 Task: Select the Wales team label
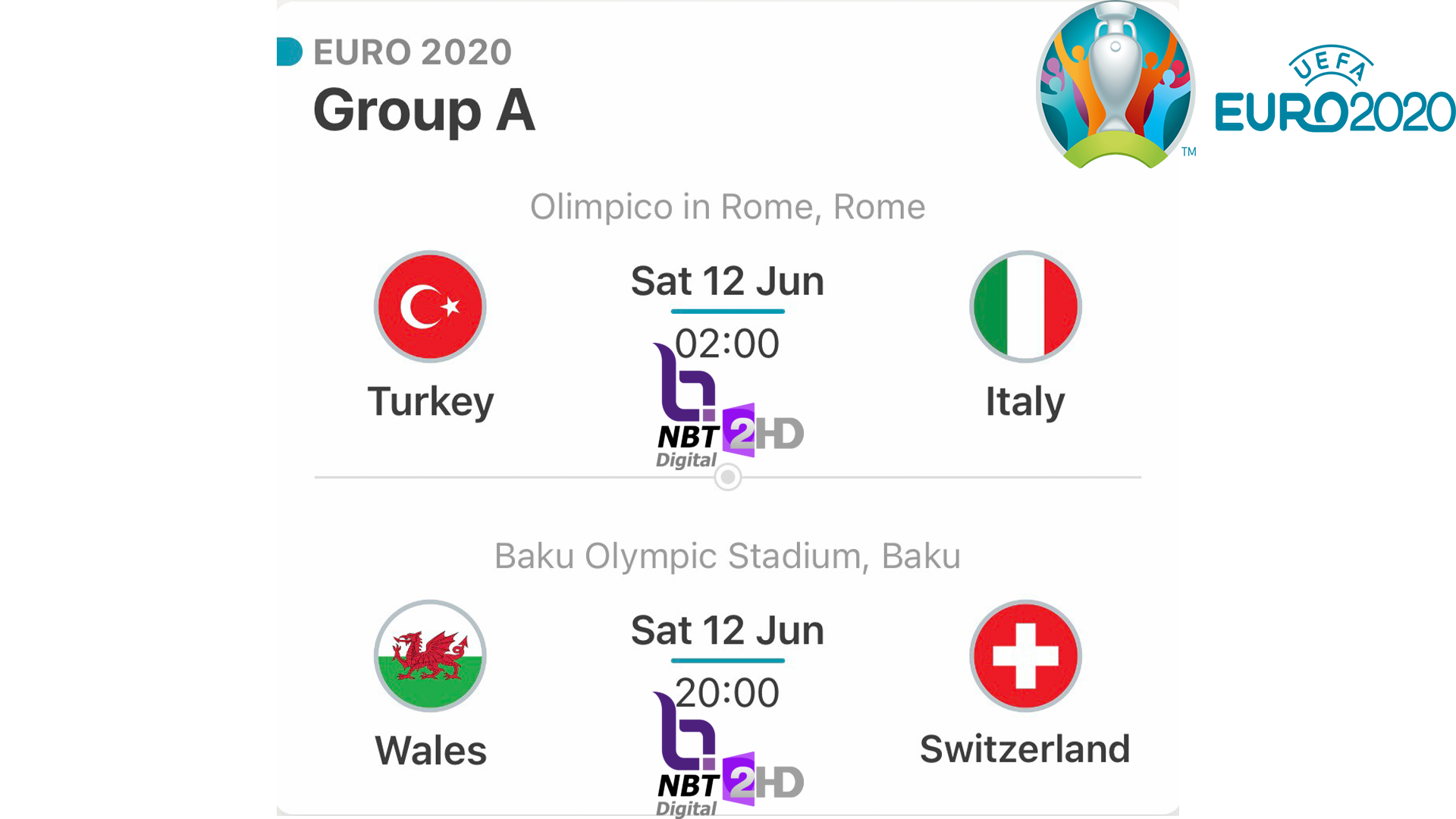[x=431, y=751]
